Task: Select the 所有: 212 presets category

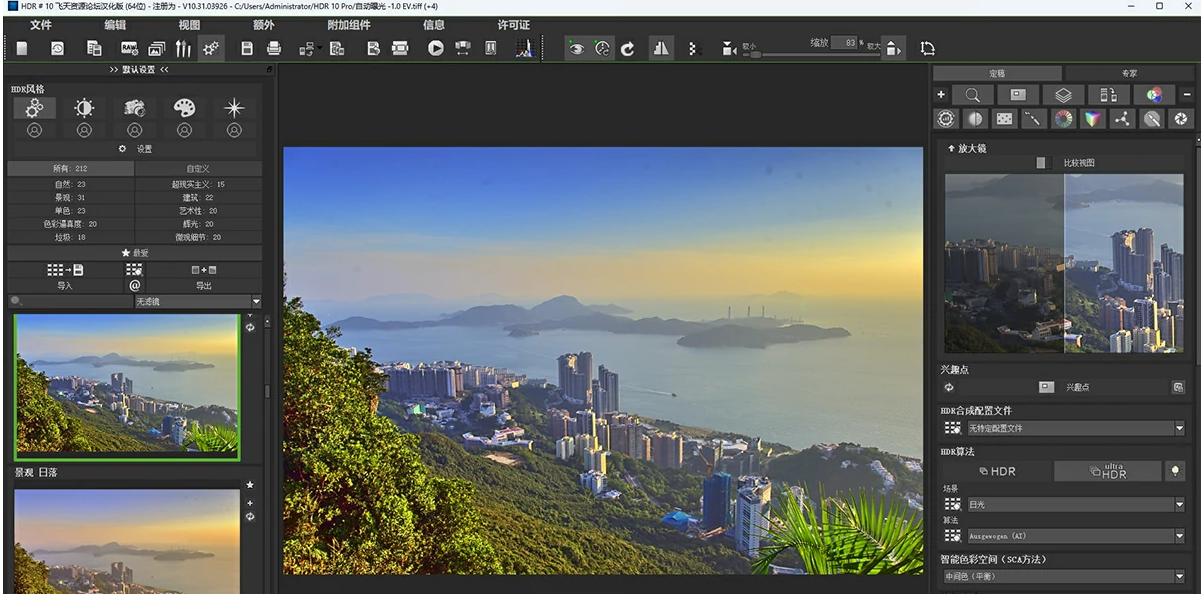Action: 70,169
